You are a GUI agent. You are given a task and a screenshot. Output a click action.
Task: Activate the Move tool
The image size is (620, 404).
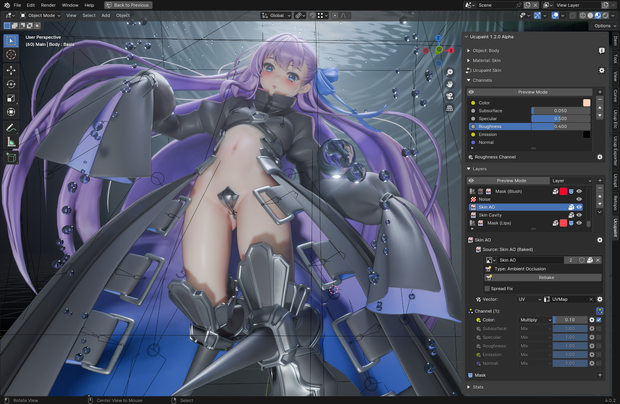pos(11,70)
